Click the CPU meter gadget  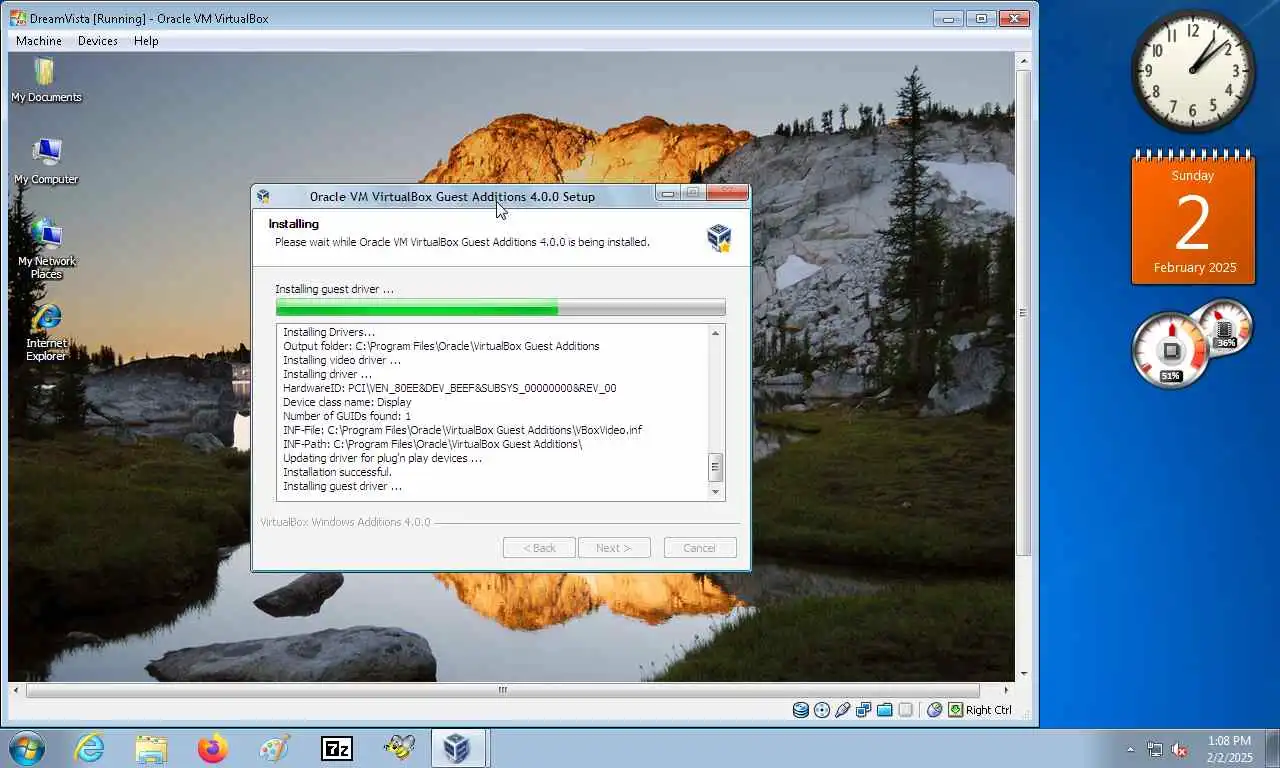1172,350
